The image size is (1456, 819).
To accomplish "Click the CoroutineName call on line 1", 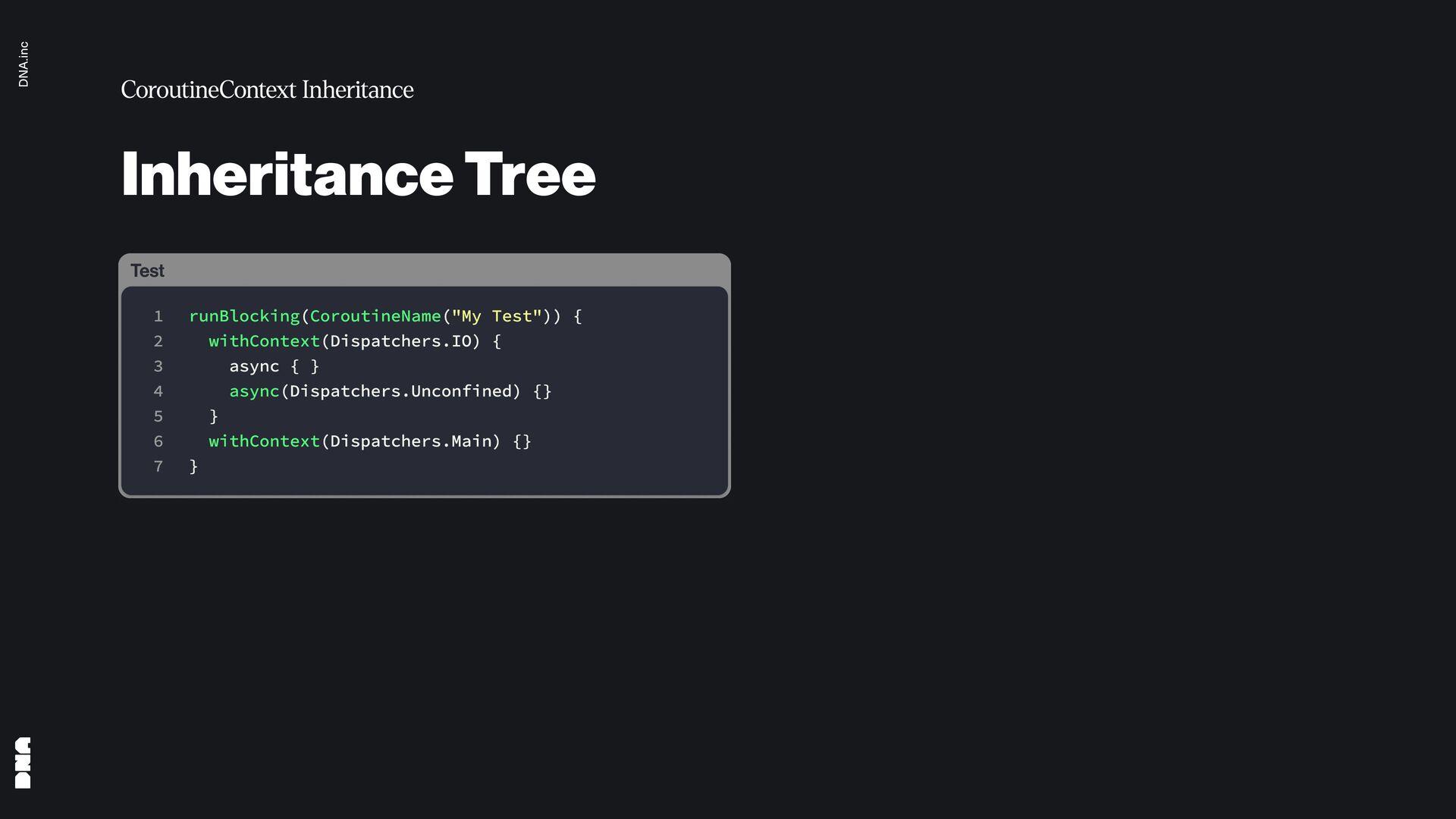I will point(375,316).
